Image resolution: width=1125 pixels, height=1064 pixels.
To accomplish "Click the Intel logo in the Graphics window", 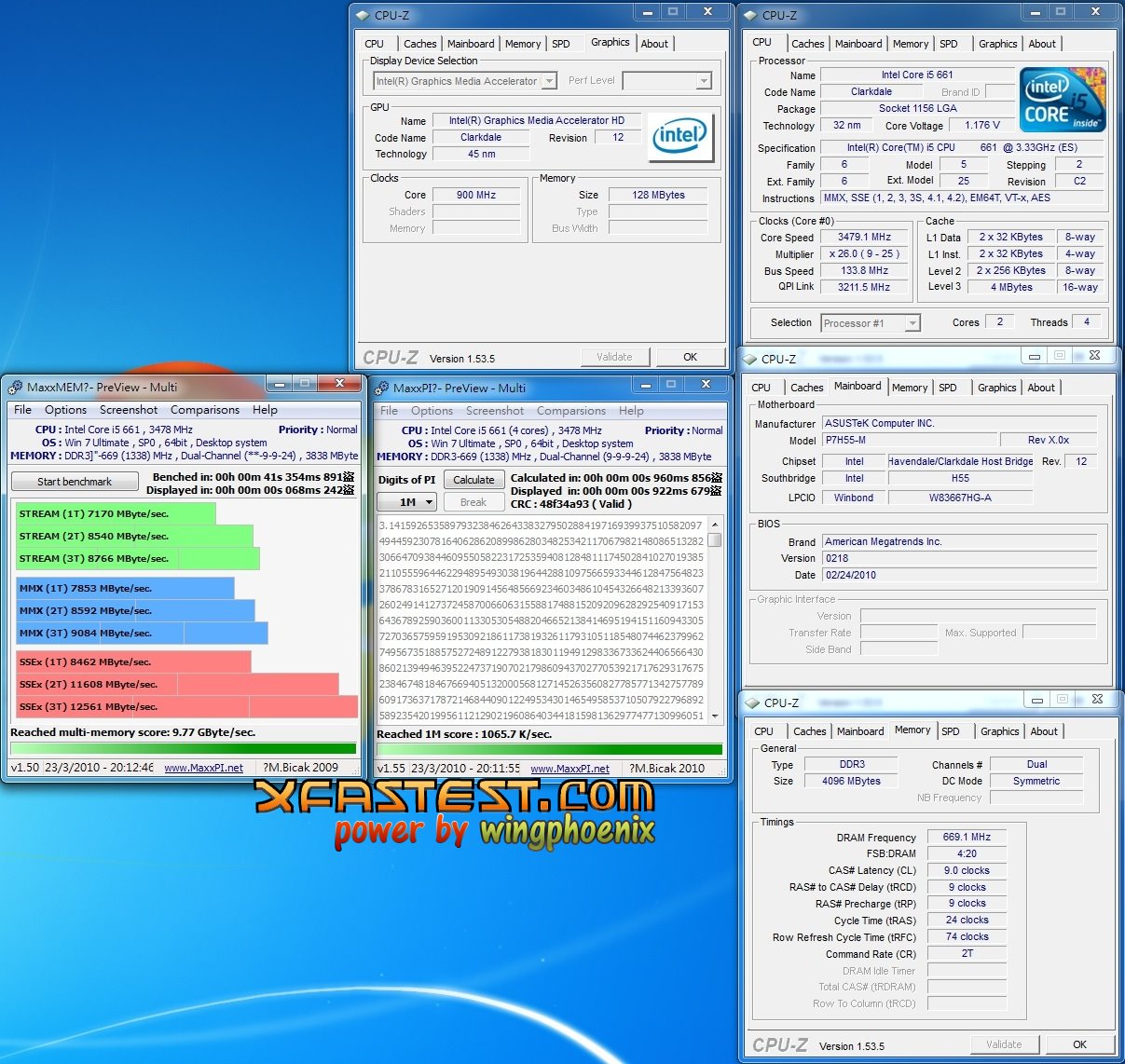I will pos(680,137).
